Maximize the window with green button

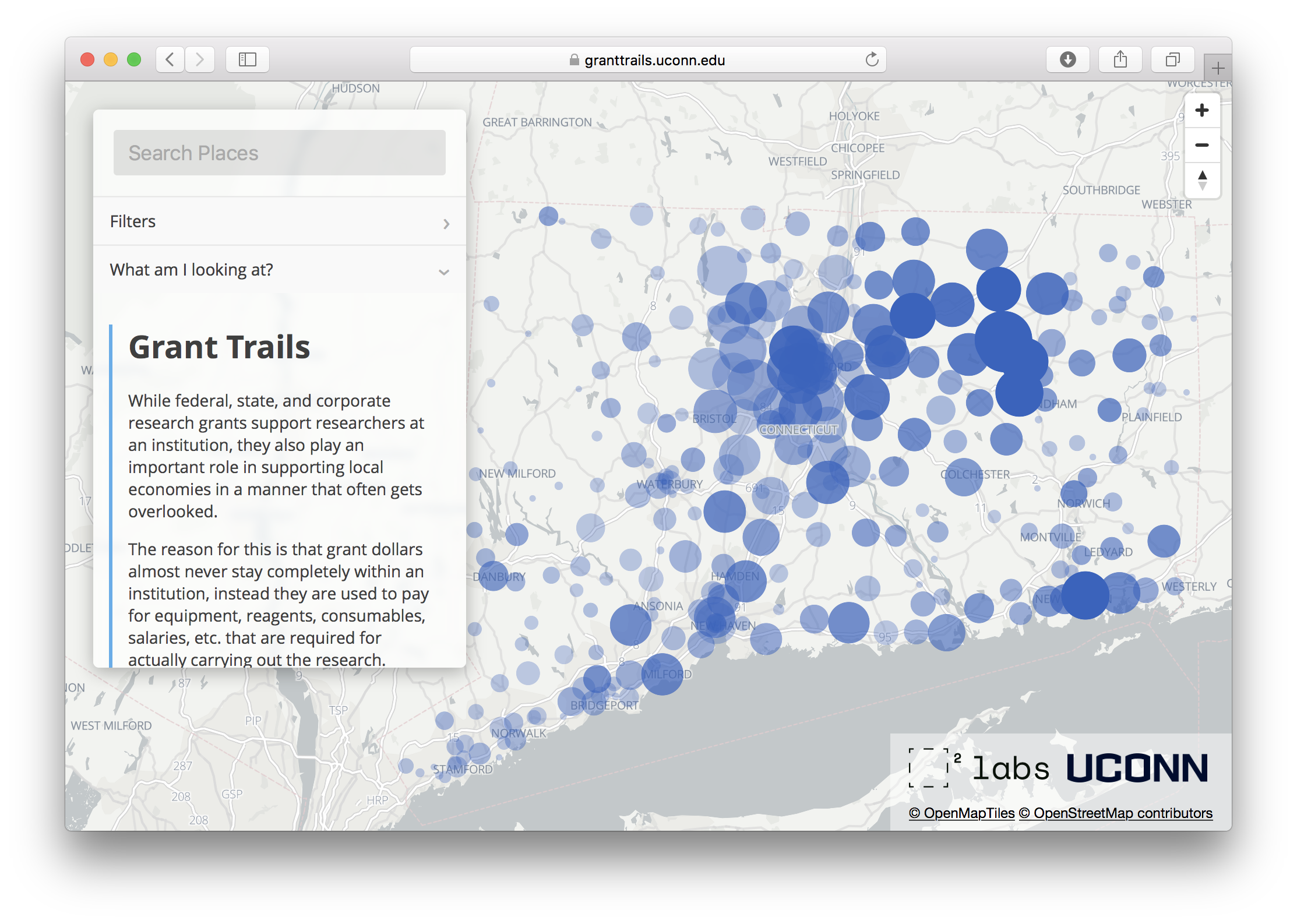coord(134,59)
